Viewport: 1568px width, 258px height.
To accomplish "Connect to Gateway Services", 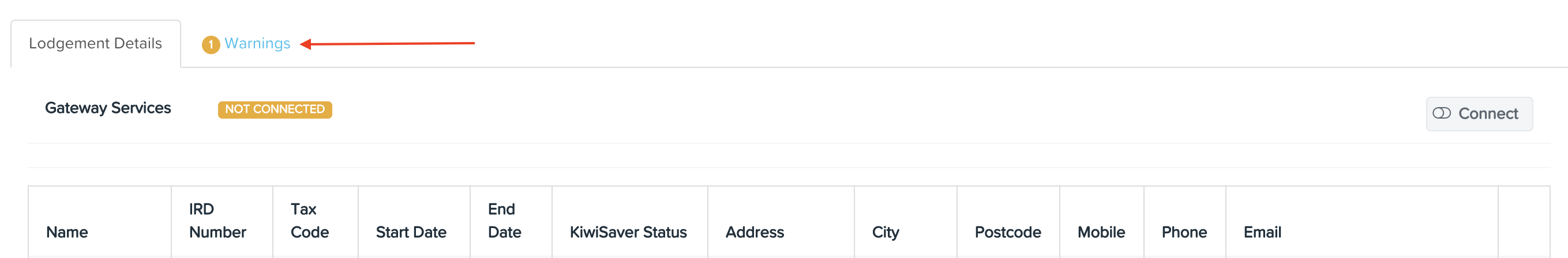I will 1479,113.
